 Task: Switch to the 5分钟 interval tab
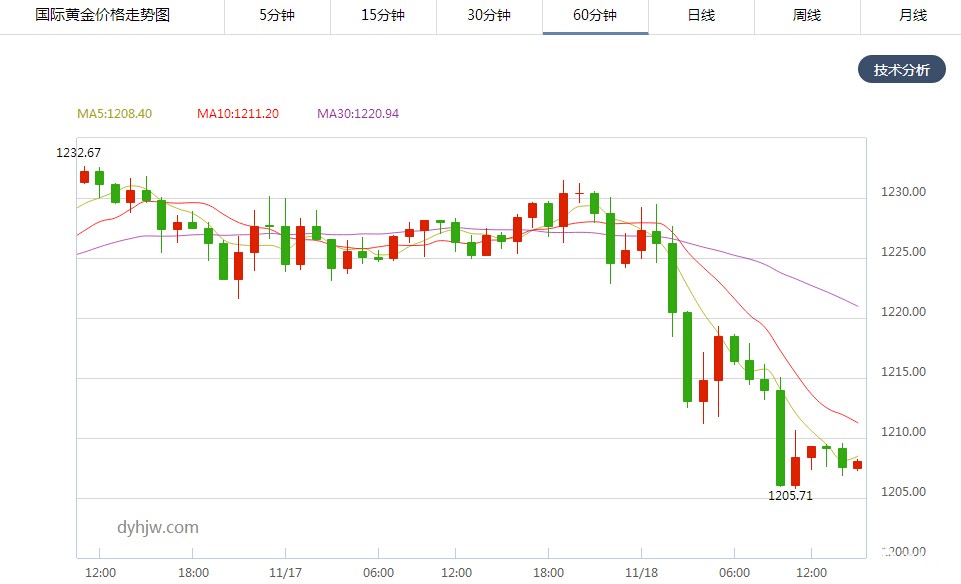(275, 16)
